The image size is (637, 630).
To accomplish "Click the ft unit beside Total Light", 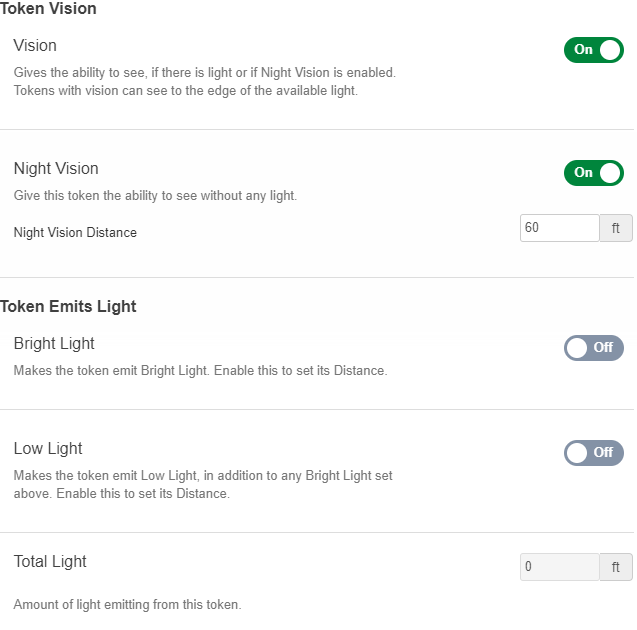I will pos(616,567).
